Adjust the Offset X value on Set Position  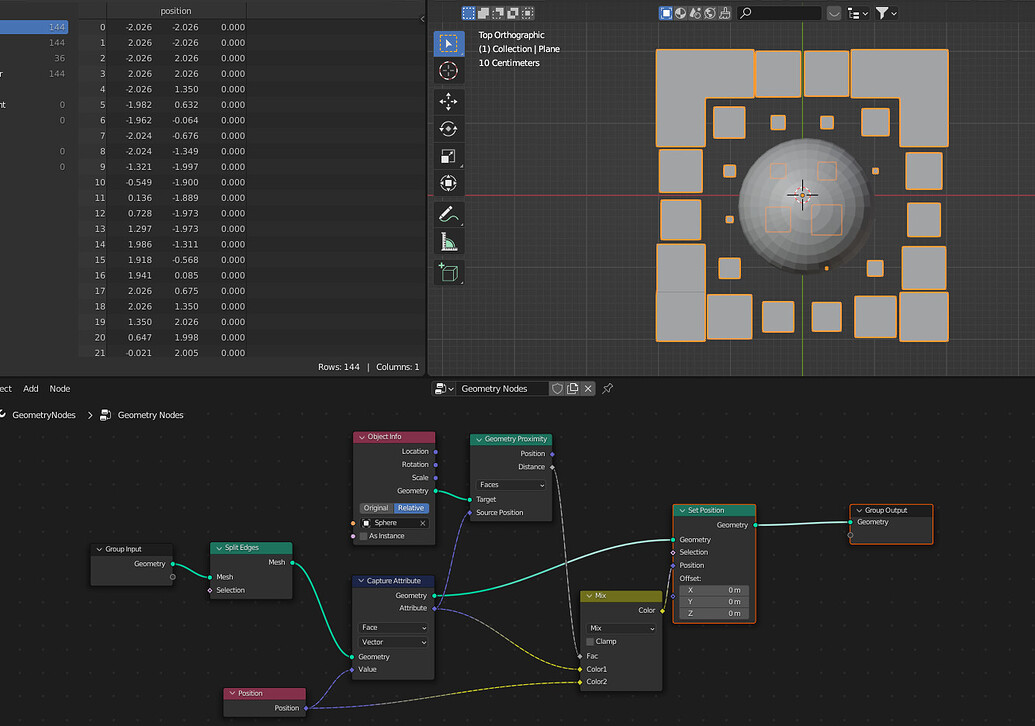713,590
